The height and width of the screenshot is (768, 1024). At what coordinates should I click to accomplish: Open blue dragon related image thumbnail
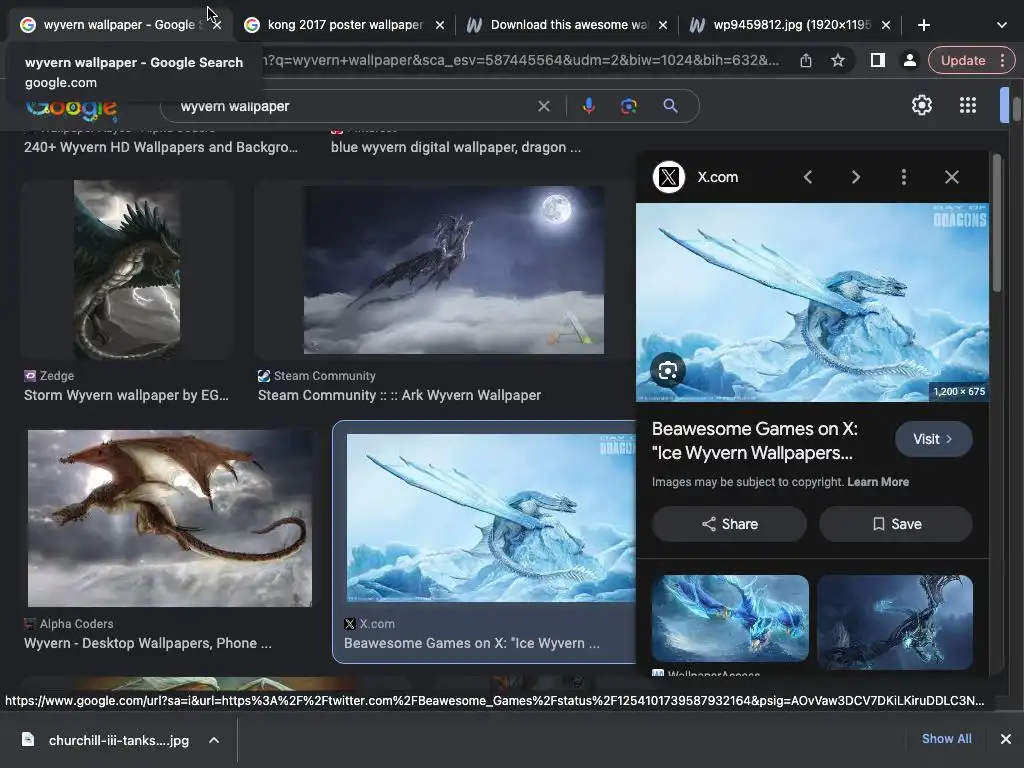pyautogui.click(x=730, y=618)
